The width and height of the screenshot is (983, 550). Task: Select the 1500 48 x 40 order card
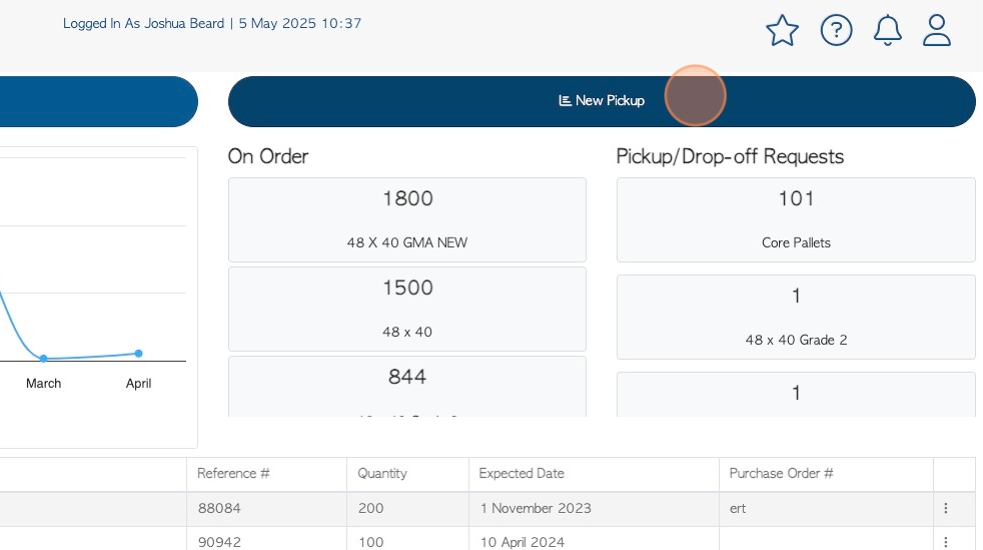[x=407, y=309]
